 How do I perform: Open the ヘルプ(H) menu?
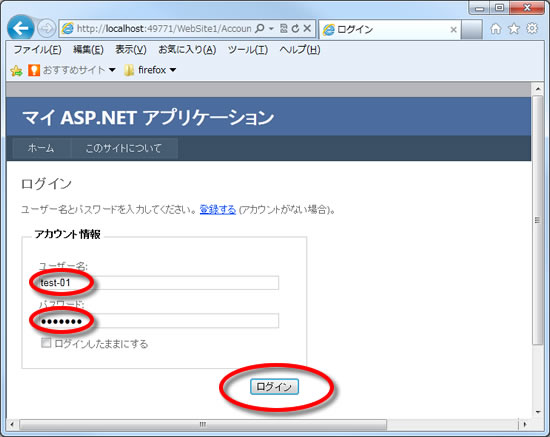click(x=300, y=50)
